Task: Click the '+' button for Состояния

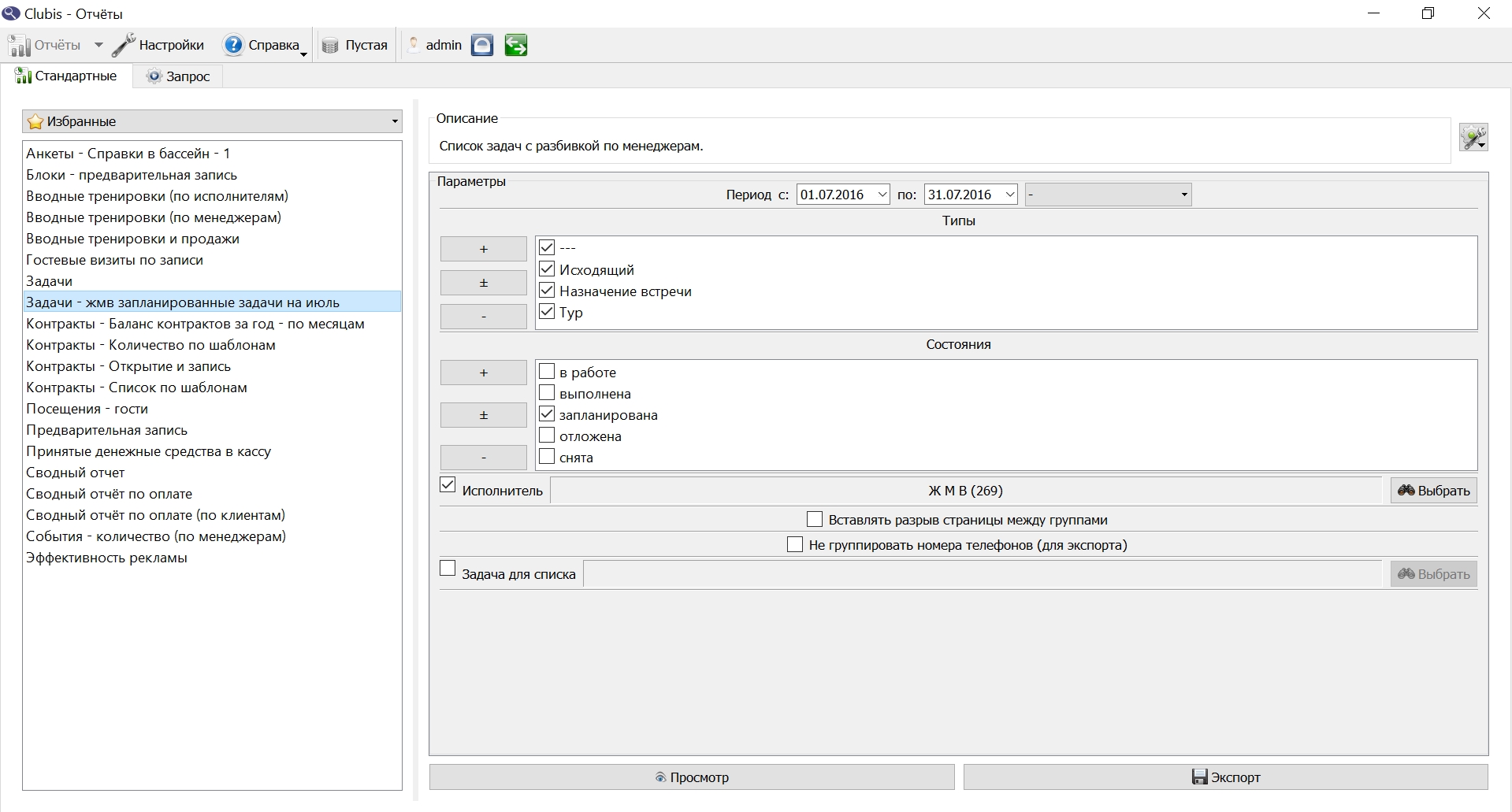Action: pyautogui.click(x=483, y=373)
